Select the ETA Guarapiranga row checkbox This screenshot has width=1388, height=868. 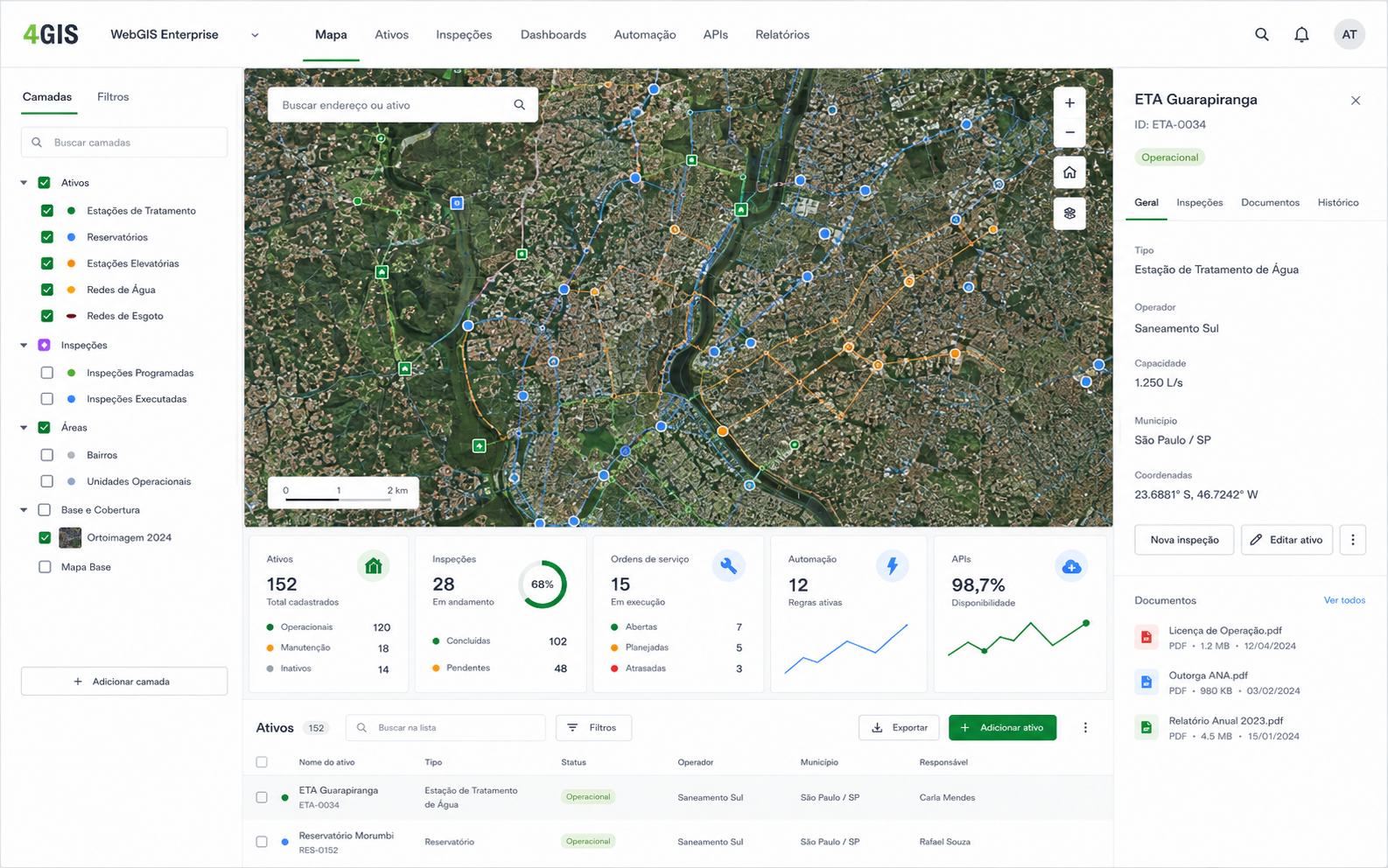[262, 797]
